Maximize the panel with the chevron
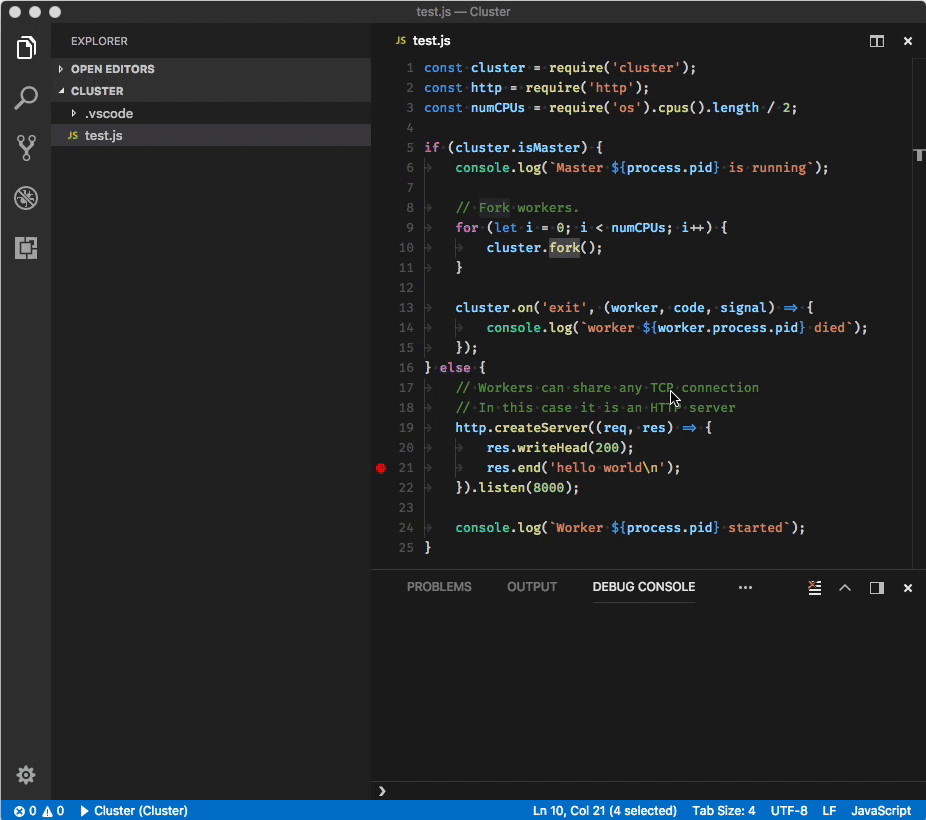Image resolution: width=926 pixels, height=820 pixels. [x=845, y=588]
